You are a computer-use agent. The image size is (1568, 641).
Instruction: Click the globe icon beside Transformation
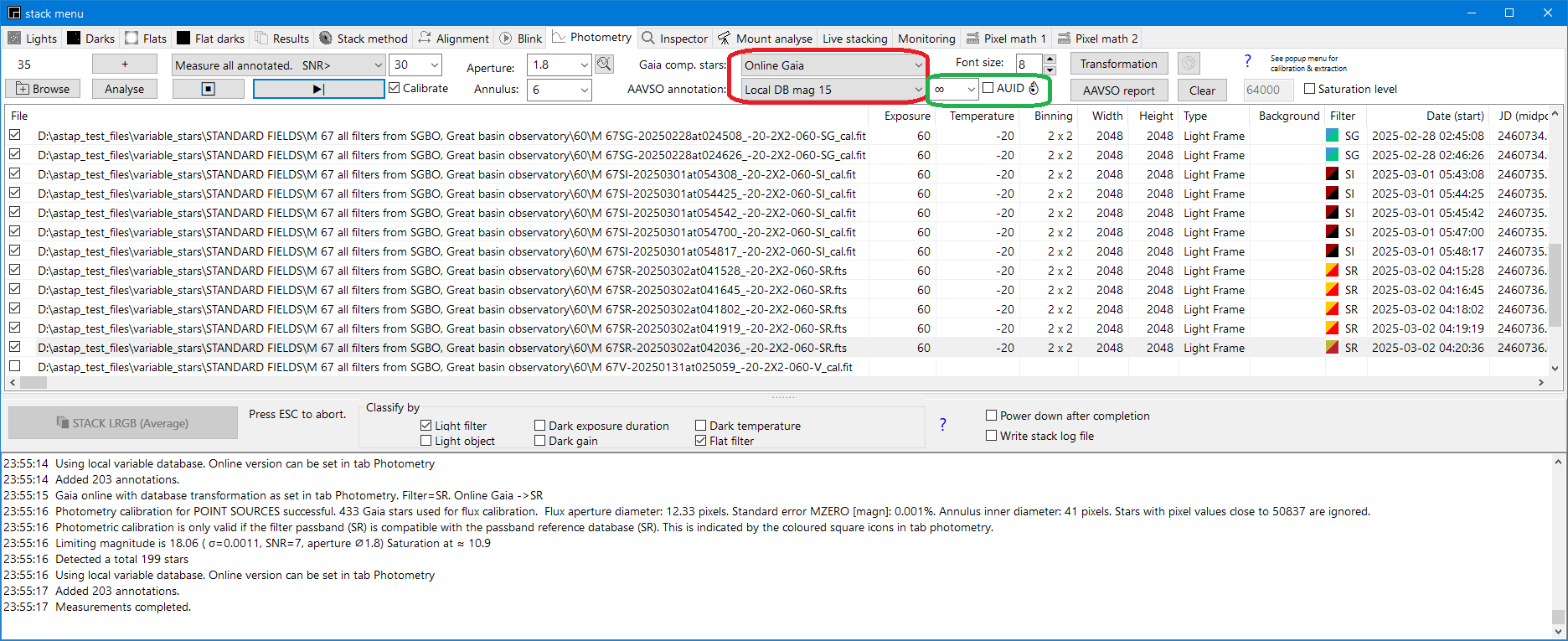coord(1189,64)
